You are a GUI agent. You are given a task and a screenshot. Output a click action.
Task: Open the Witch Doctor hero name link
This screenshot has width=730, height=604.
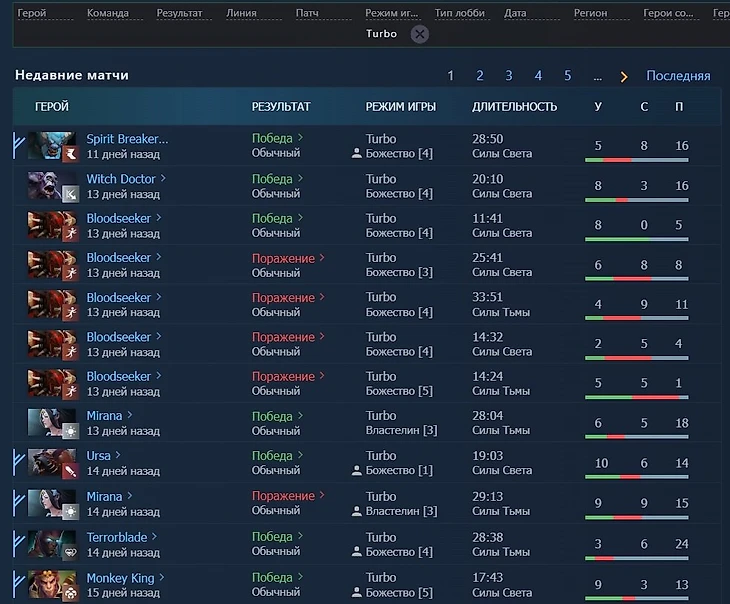click(x=121, y=179)
